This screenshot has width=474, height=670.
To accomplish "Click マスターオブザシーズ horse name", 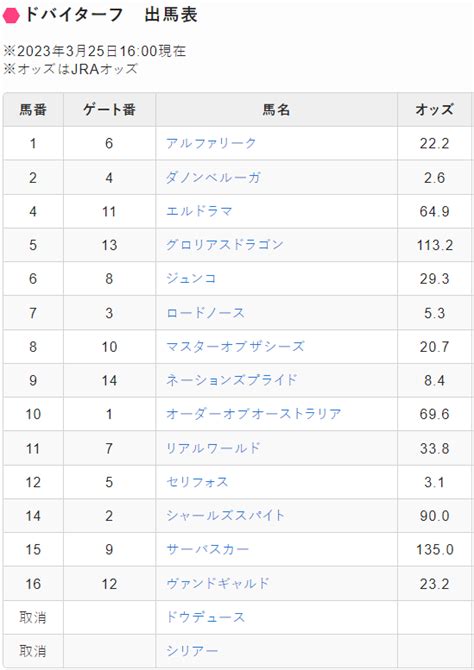I will click(235, 347).
